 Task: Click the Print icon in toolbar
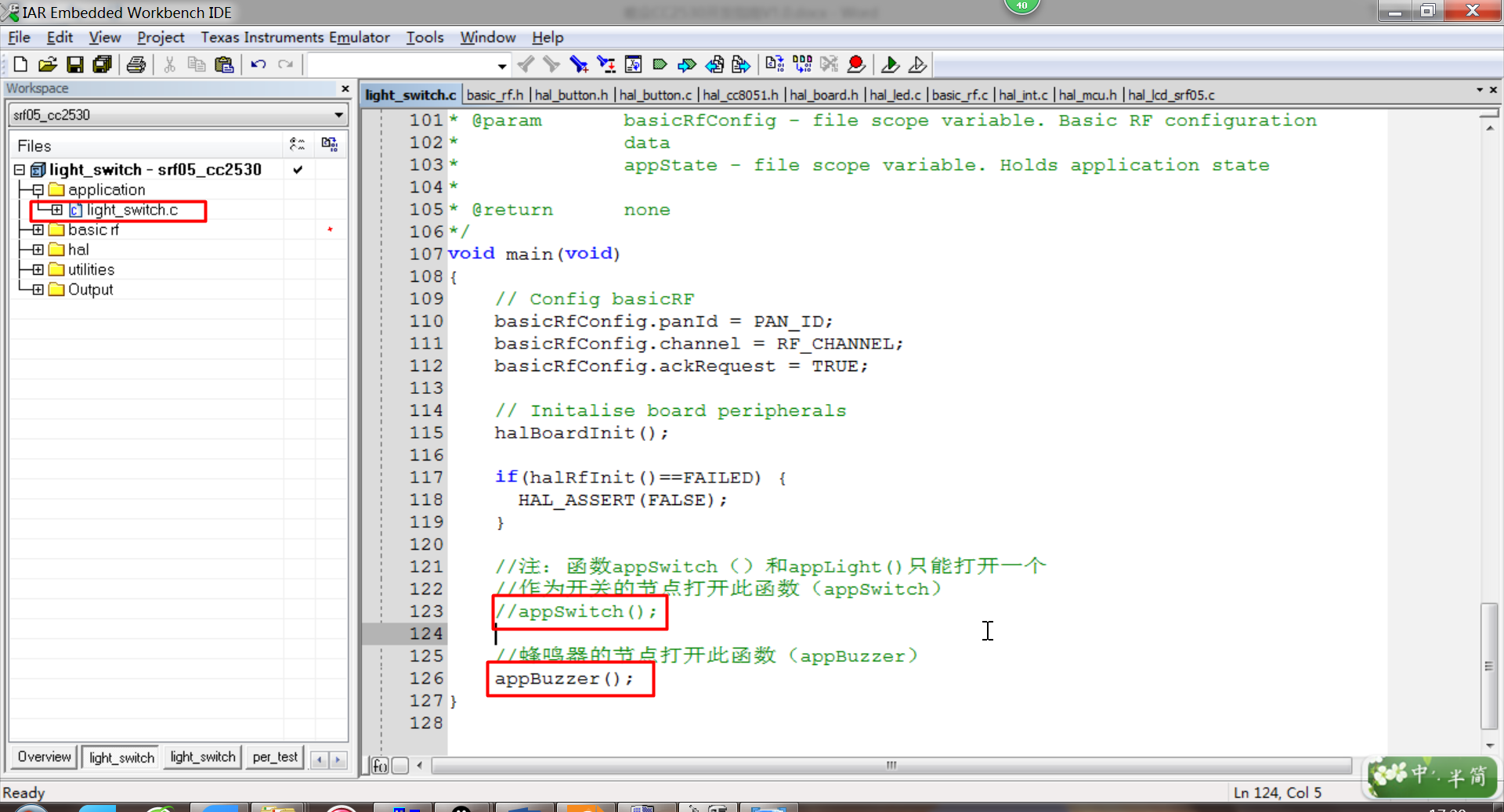[x=136, y=65]
